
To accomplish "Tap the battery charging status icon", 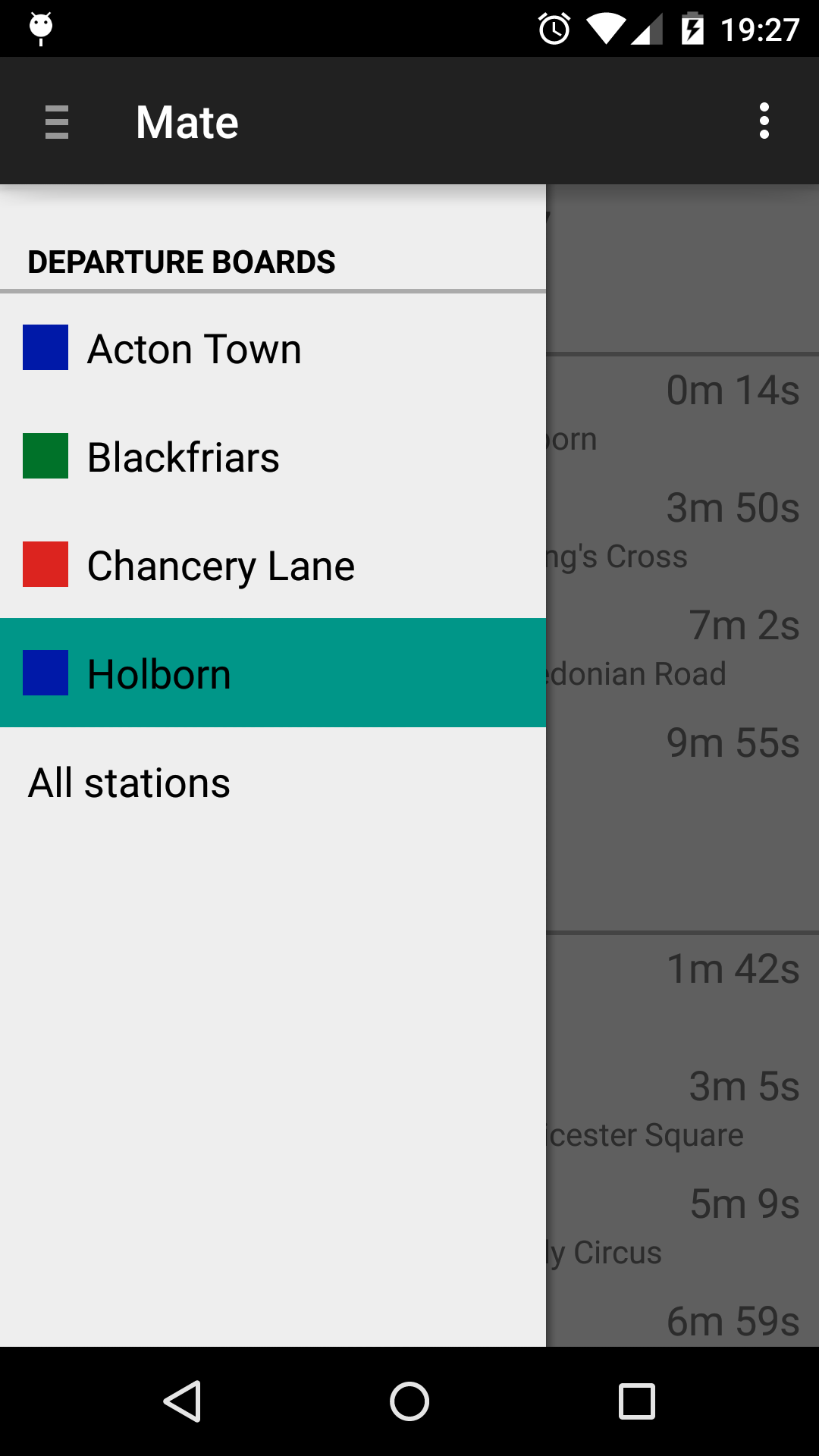I will (692, 30).
